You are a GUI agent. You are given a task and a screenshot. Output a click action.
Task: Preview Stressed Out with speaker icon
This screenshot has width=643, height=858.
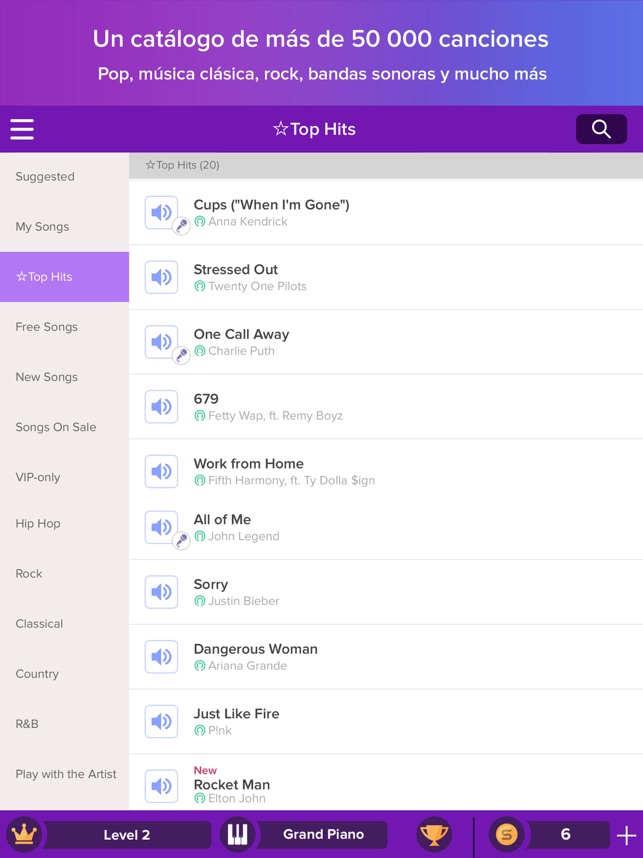tap(161, 277)
